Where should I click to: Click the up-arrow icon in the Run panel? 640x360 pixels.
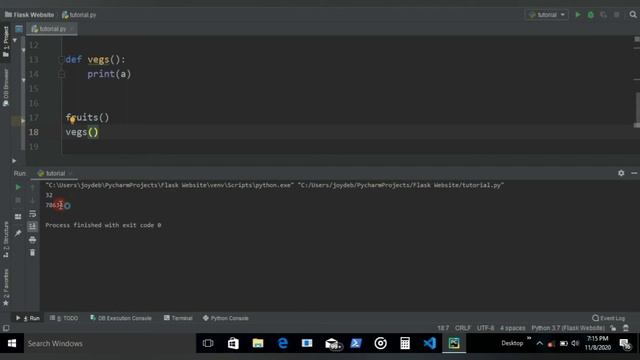32,187
